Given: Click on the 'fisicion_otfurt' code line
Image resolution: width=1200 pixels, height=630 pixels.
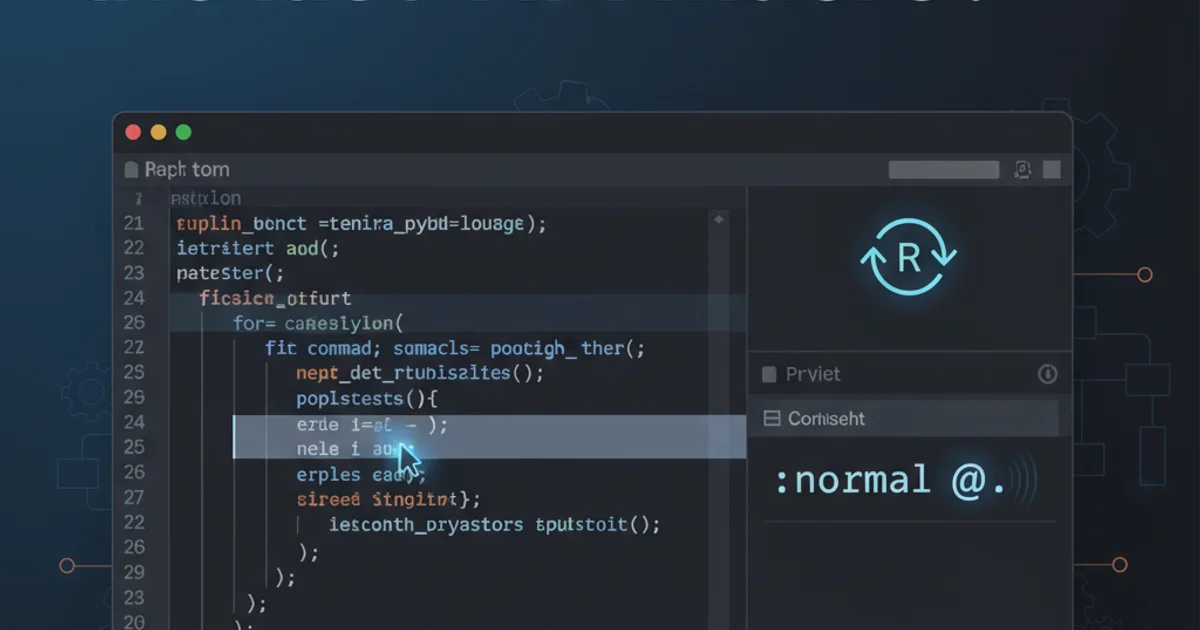Looking at the screenshot, I should tap(274, 298).
